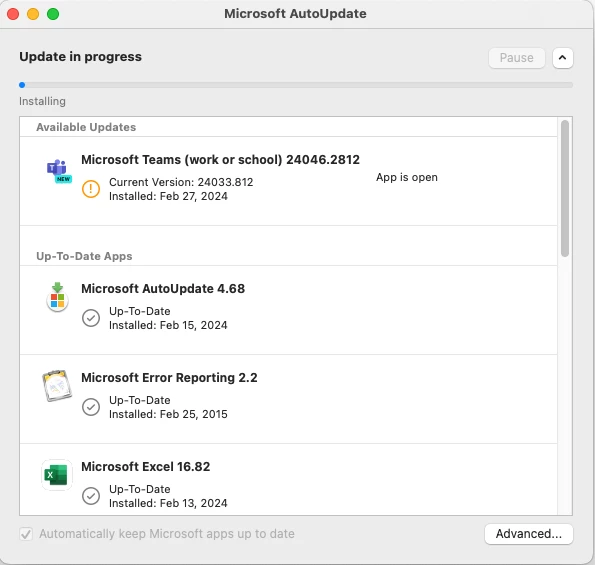Click 'Installed: Feb 15, 2024' text
The width and height of the screenshot is (595, 565).
(x=168, y=325)
